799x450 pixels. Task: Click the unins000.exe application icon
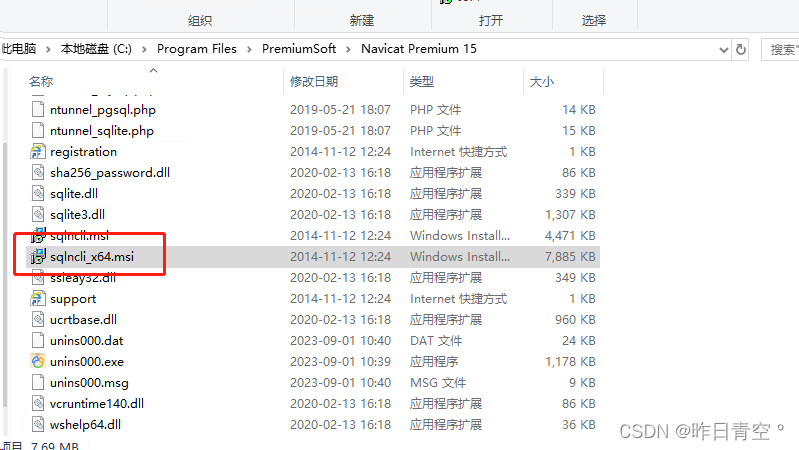point(38,361)
